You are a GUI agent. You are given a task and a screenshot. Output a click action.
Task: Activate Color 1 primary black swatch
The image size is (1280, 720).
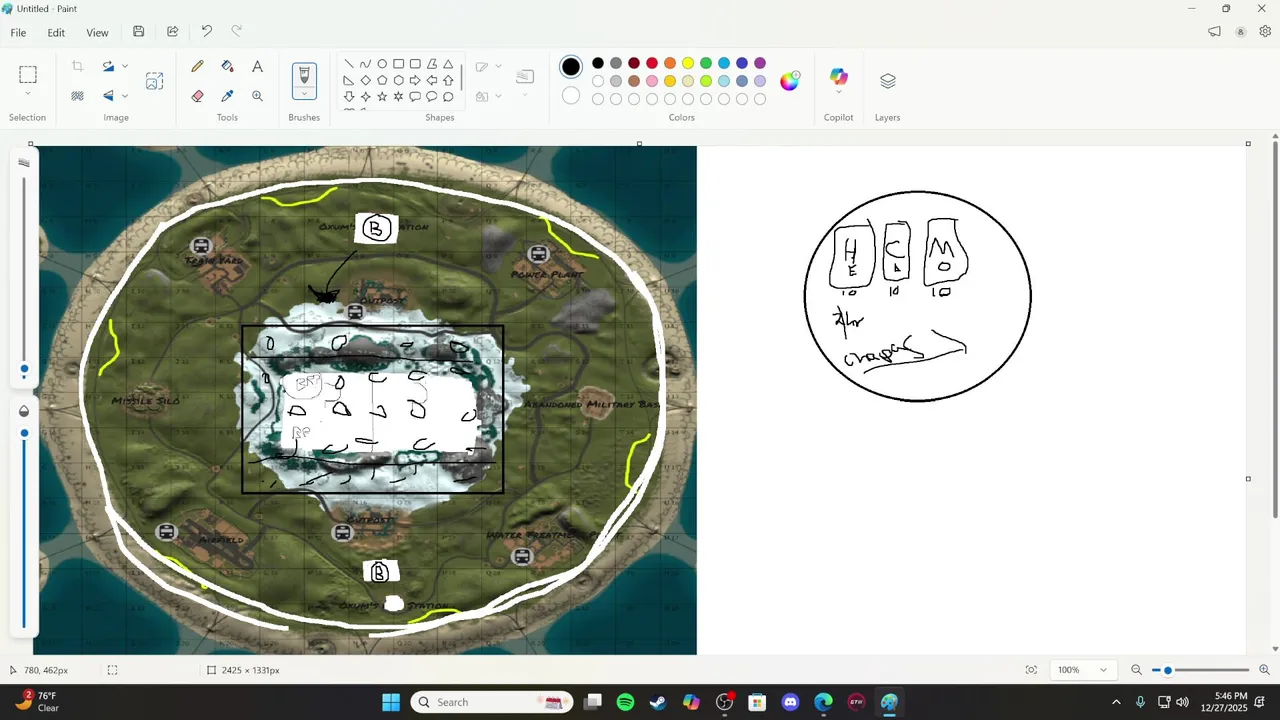[x=571, y=67]
